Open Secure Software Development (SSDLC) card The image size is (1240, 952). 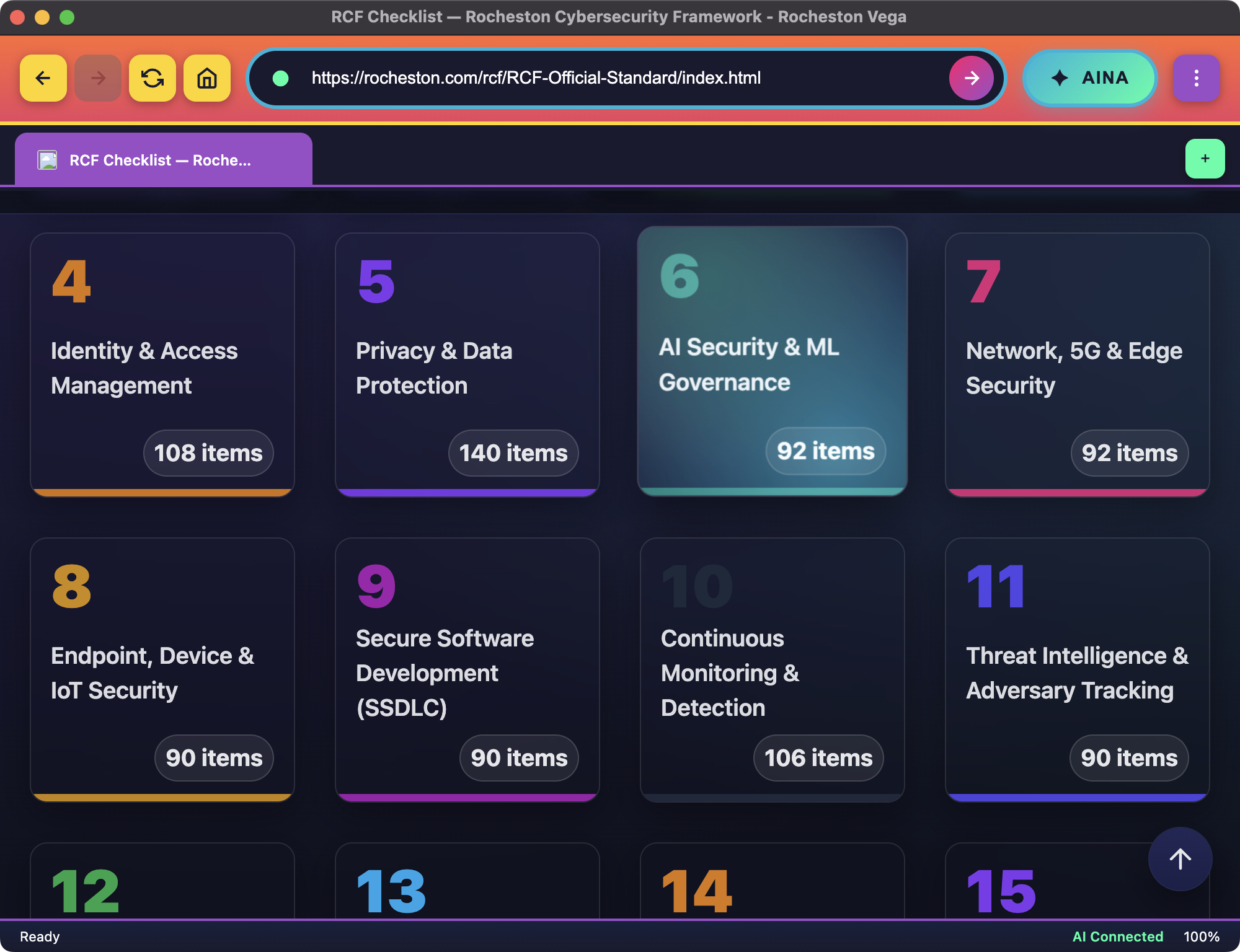pos(467,671)
